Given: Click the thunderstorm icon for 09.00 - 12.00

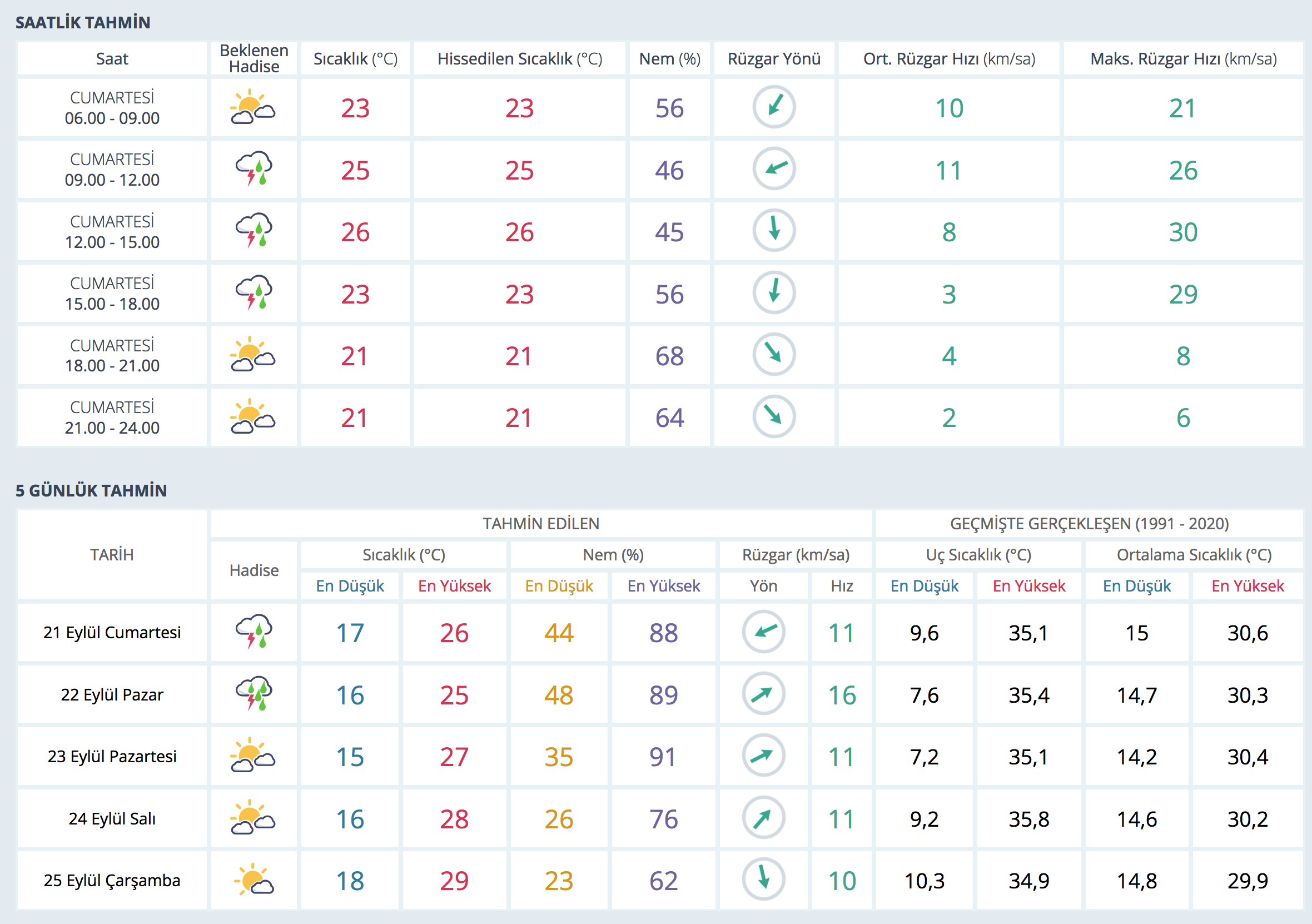Looking at the screenshot, I should pyautogui.click(x=254, y=169).
